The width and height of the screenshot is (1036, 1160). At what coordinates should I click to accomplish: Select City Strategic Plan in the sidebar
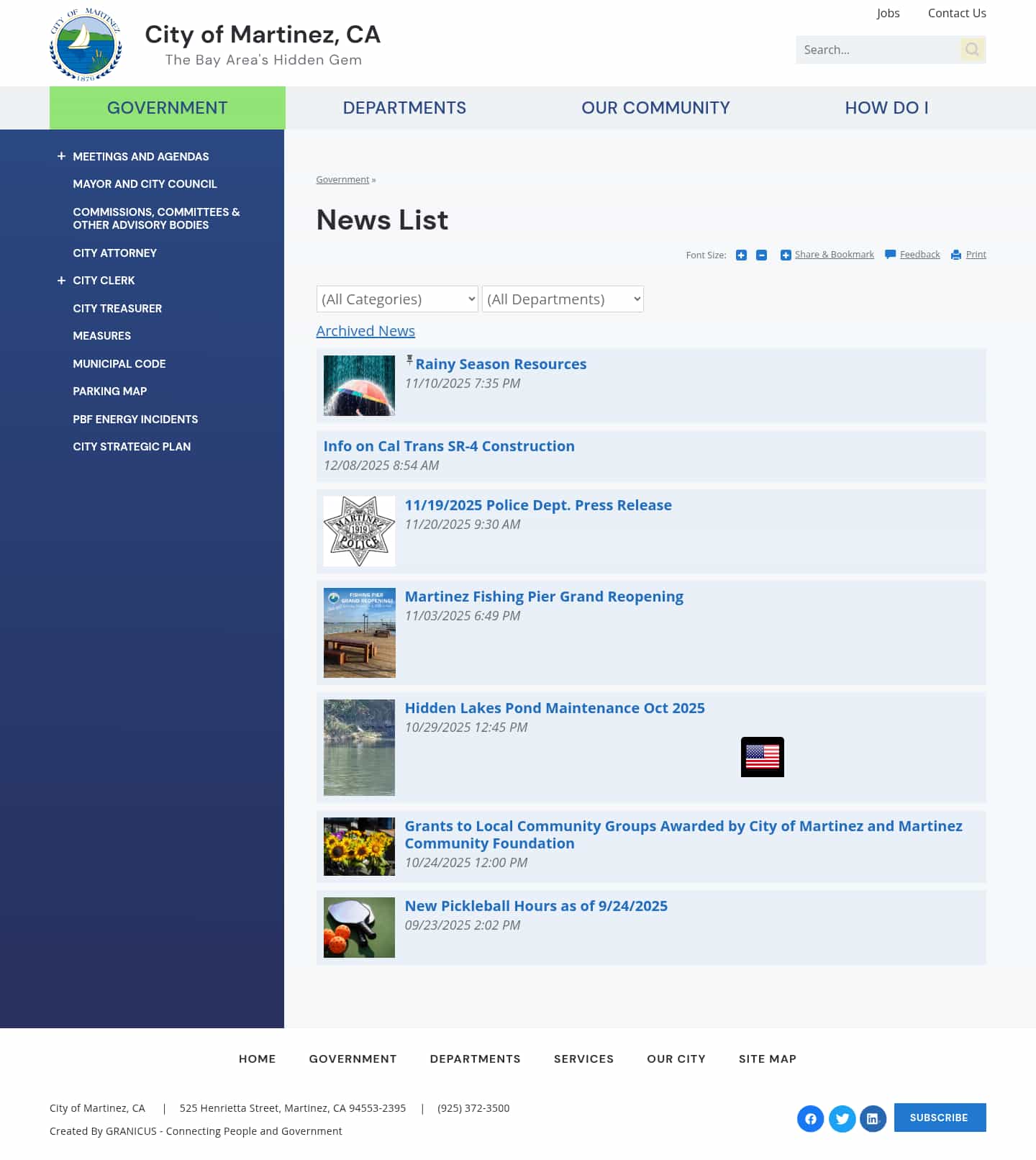pyautogui.click(x=132, y=447)
